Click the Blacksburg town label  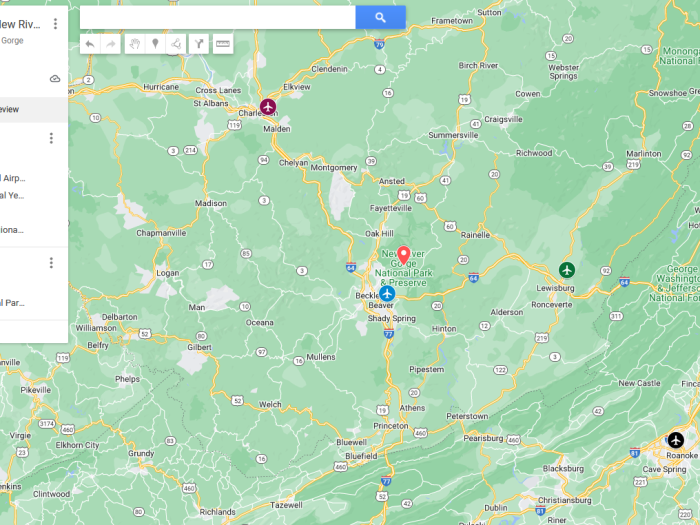563,468
